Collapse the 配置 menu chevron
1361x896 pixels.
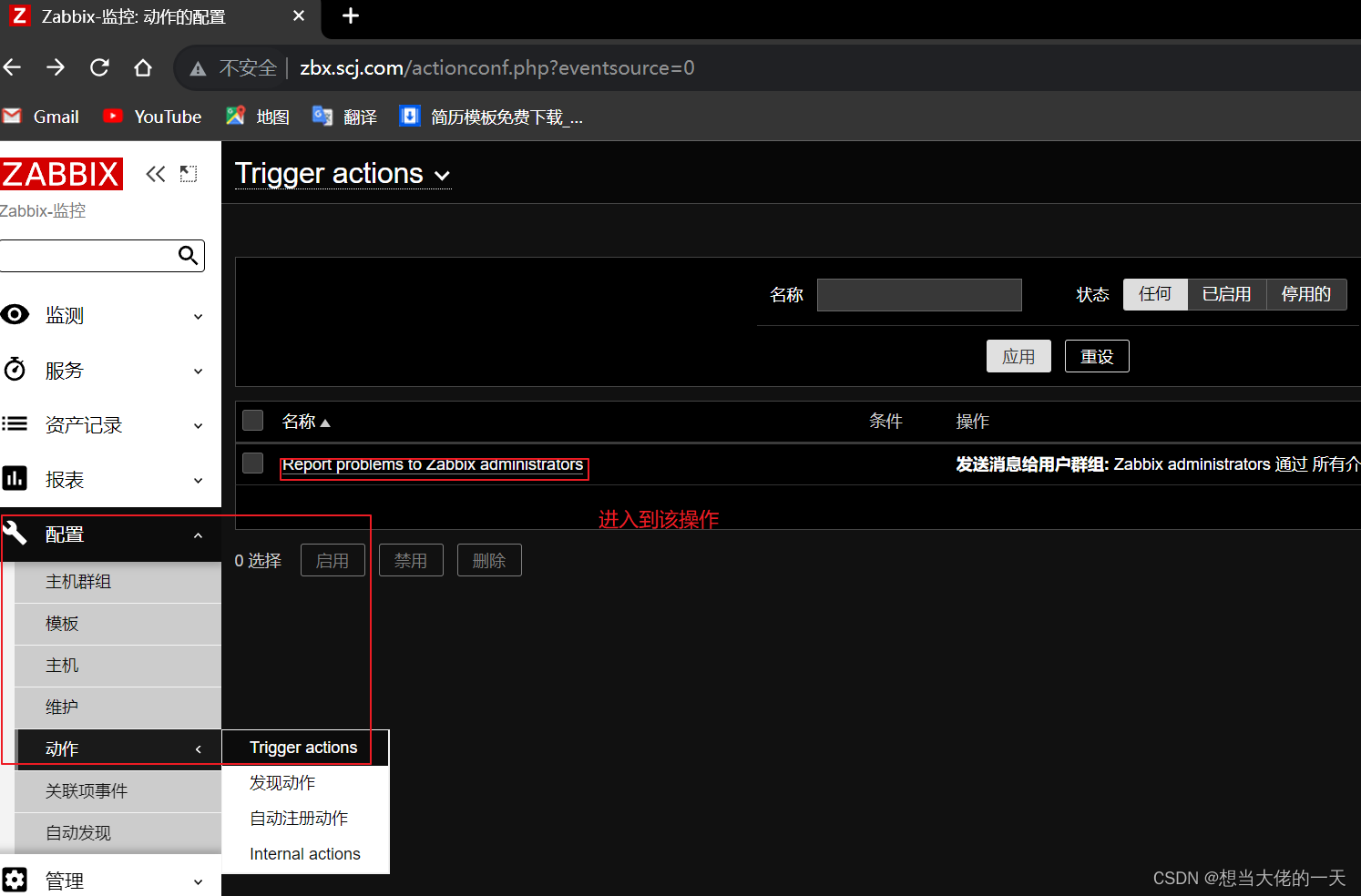(198, 535)
